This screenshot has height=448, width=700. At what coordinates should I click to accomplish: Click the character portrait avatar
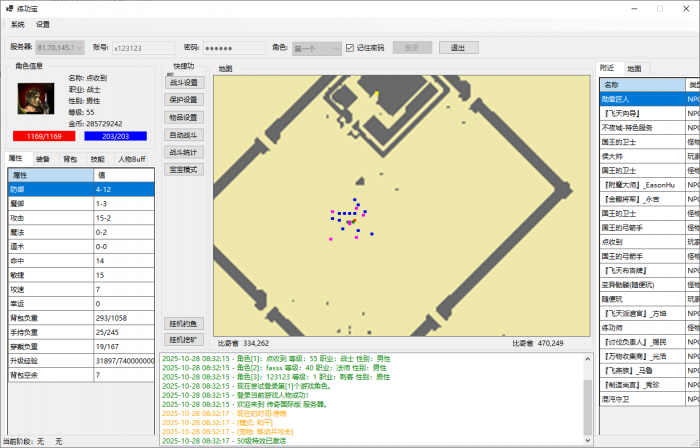pyautogui.click(x=38, y=100)
